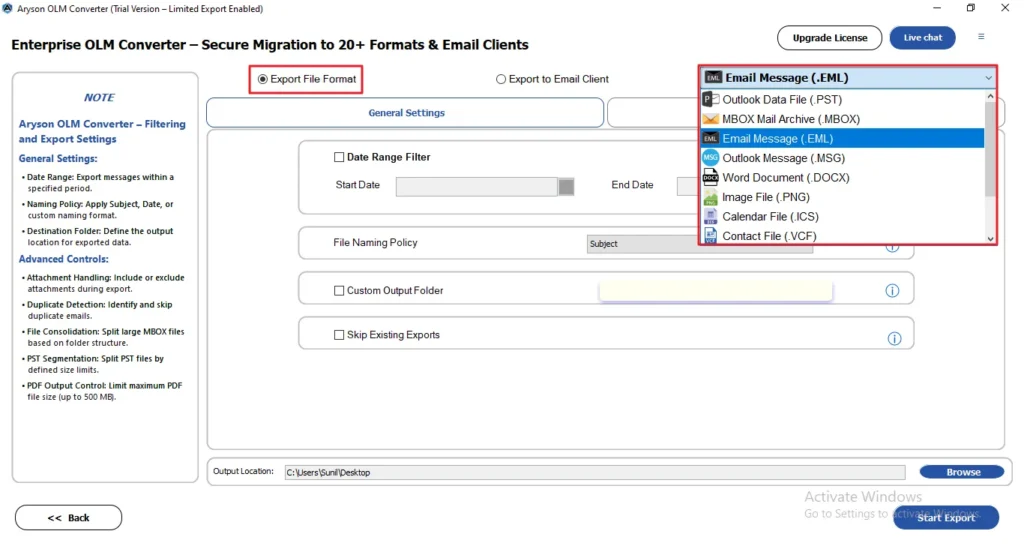The image size is (1024, 546).
Task: Enable the Date Range Filter checkbox
Action: 339,157
